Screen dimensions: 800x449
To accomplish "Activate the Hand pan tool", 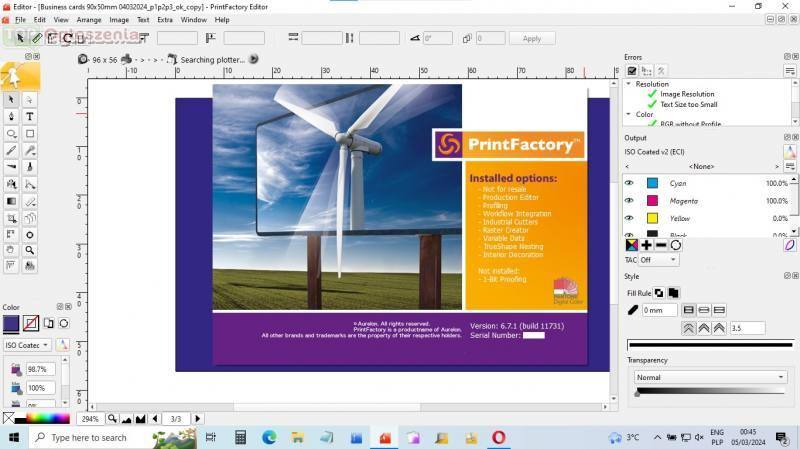I will (11, 249).
